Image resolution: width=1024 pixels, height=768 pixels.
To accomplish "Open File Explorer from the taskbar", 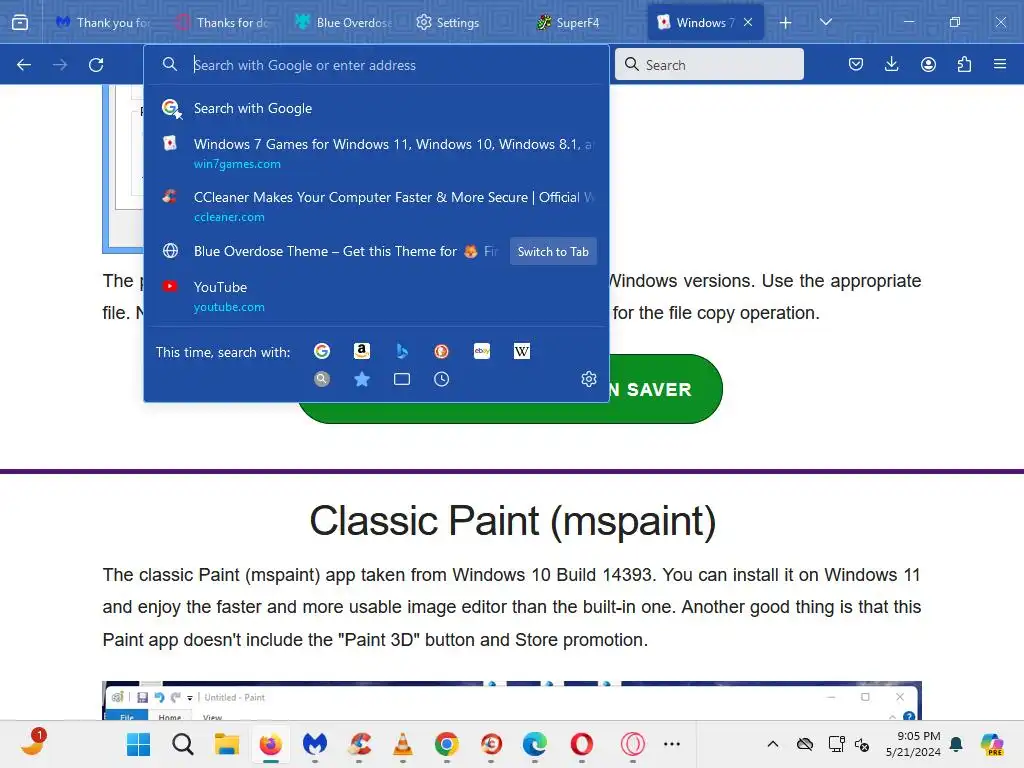I will [x=227, y=744].
